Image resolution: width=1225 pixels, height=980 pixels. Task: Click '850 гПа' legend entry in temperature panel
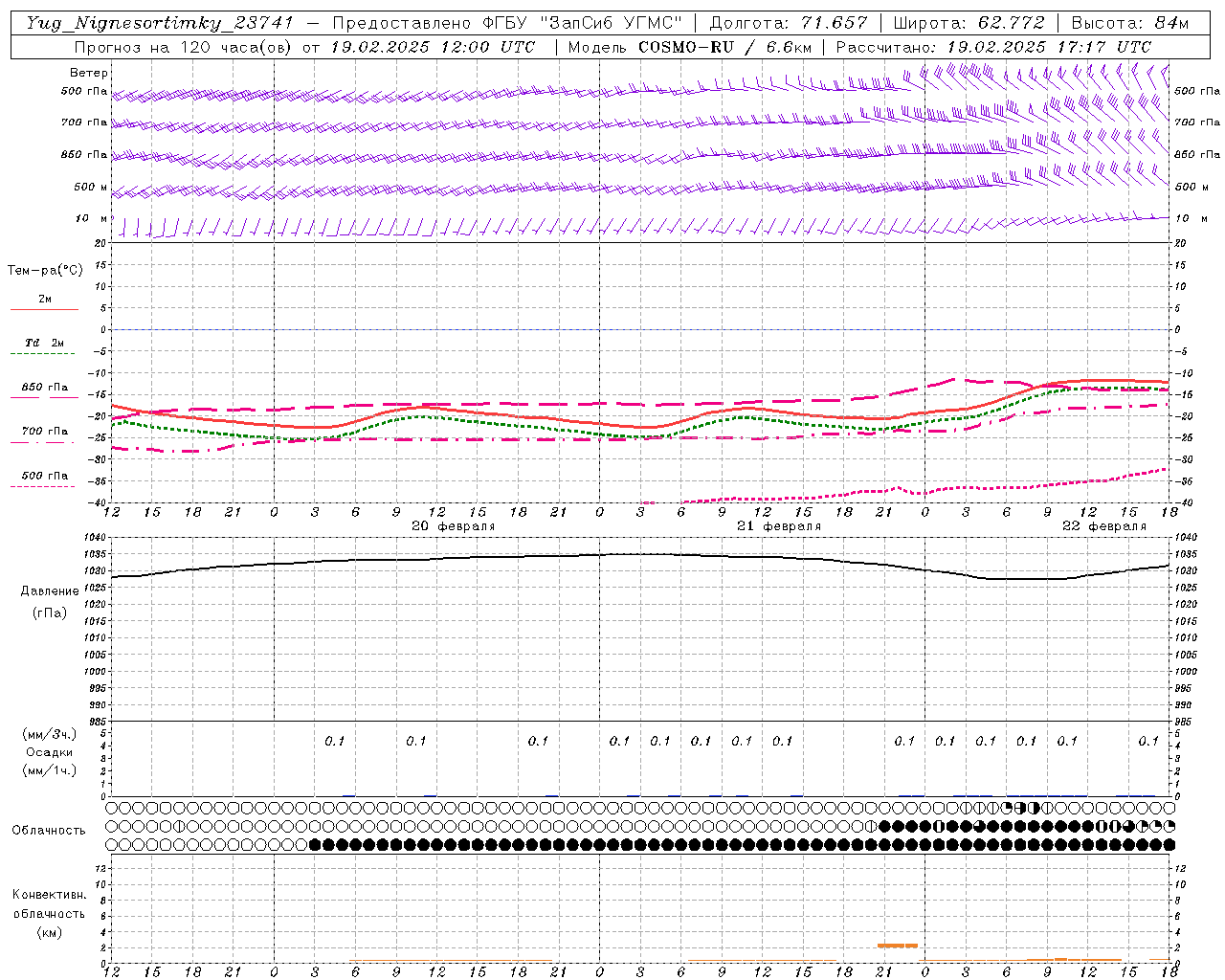click(x=45, y=388)
